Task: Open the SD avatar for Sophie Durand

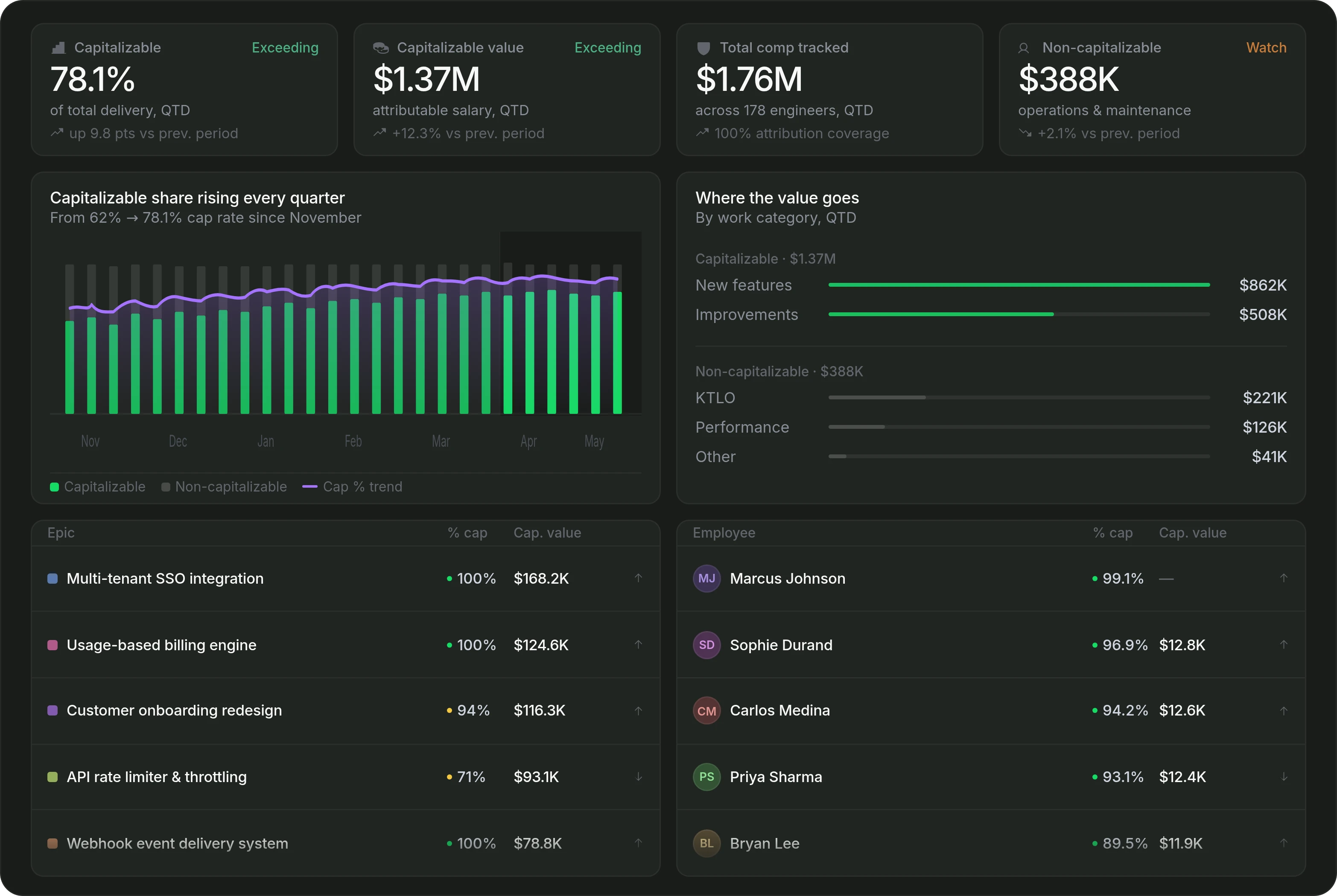Action: click(x=706, y=645)
